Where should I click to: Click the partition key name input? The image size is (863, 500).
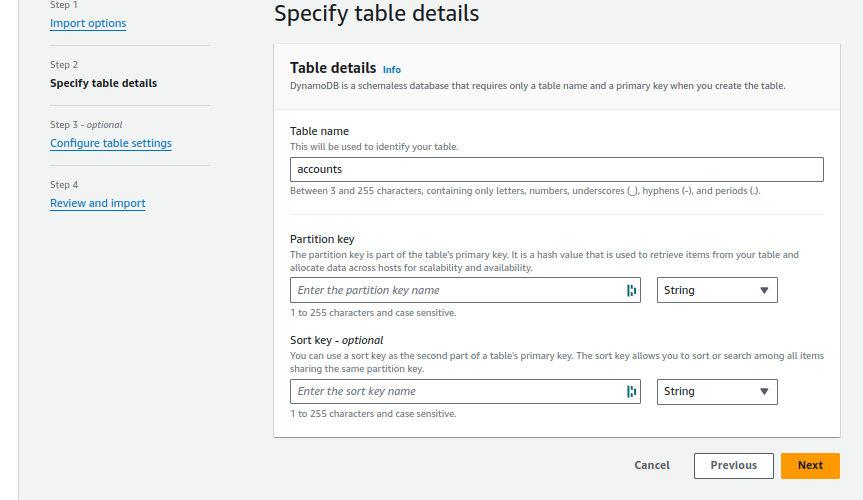pos(458,291)
